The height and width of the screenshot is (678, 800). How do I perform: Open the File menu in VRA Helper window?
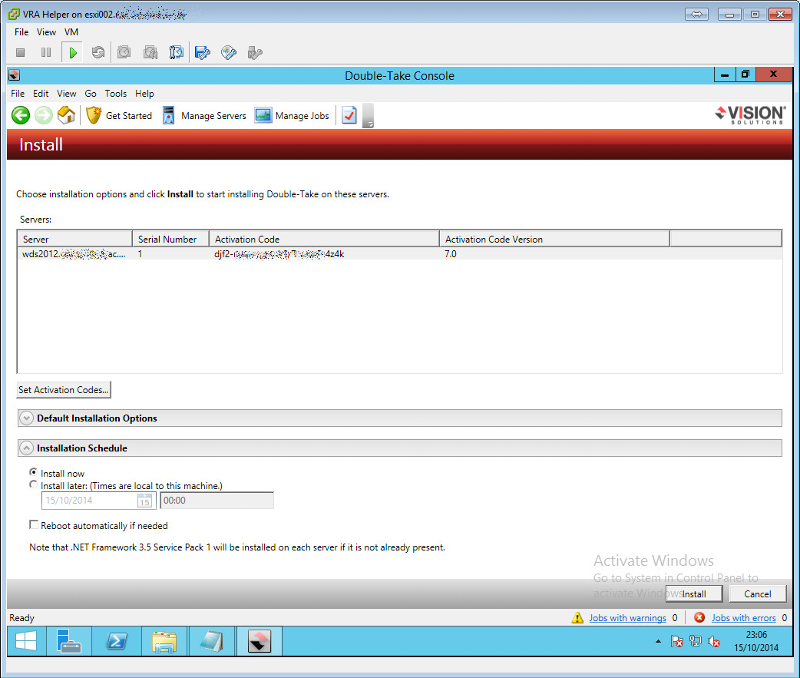click(21, 32)
